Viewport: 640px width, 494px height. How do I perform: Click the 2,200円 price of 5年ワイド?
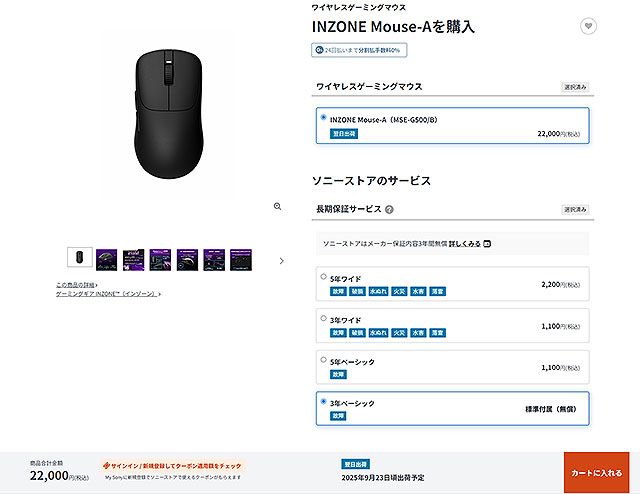[560, 285]
